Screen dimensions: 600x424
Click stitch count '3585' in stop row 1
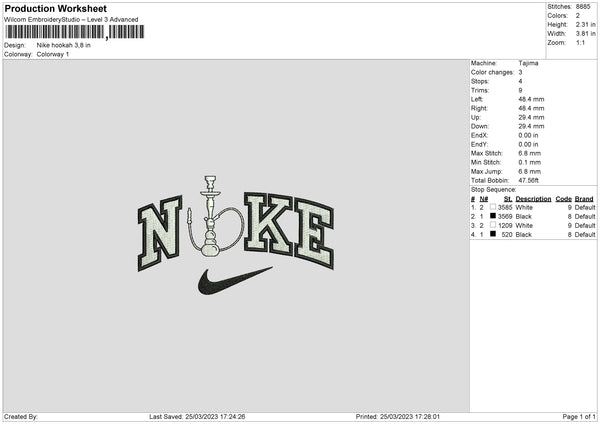click(x=505, y=207)
